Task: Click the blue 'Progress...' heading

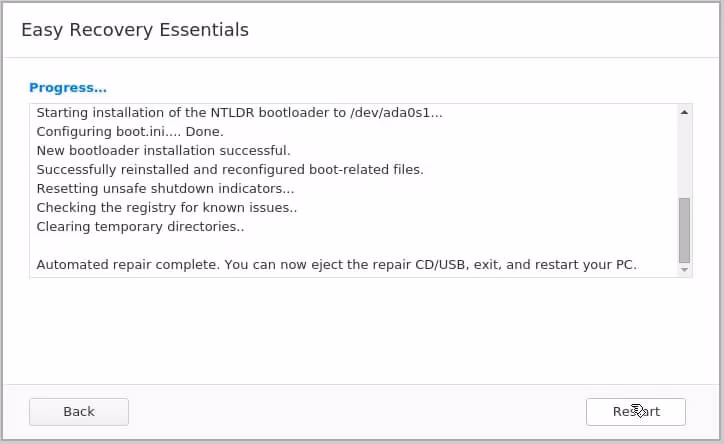Action: point(68,88)
